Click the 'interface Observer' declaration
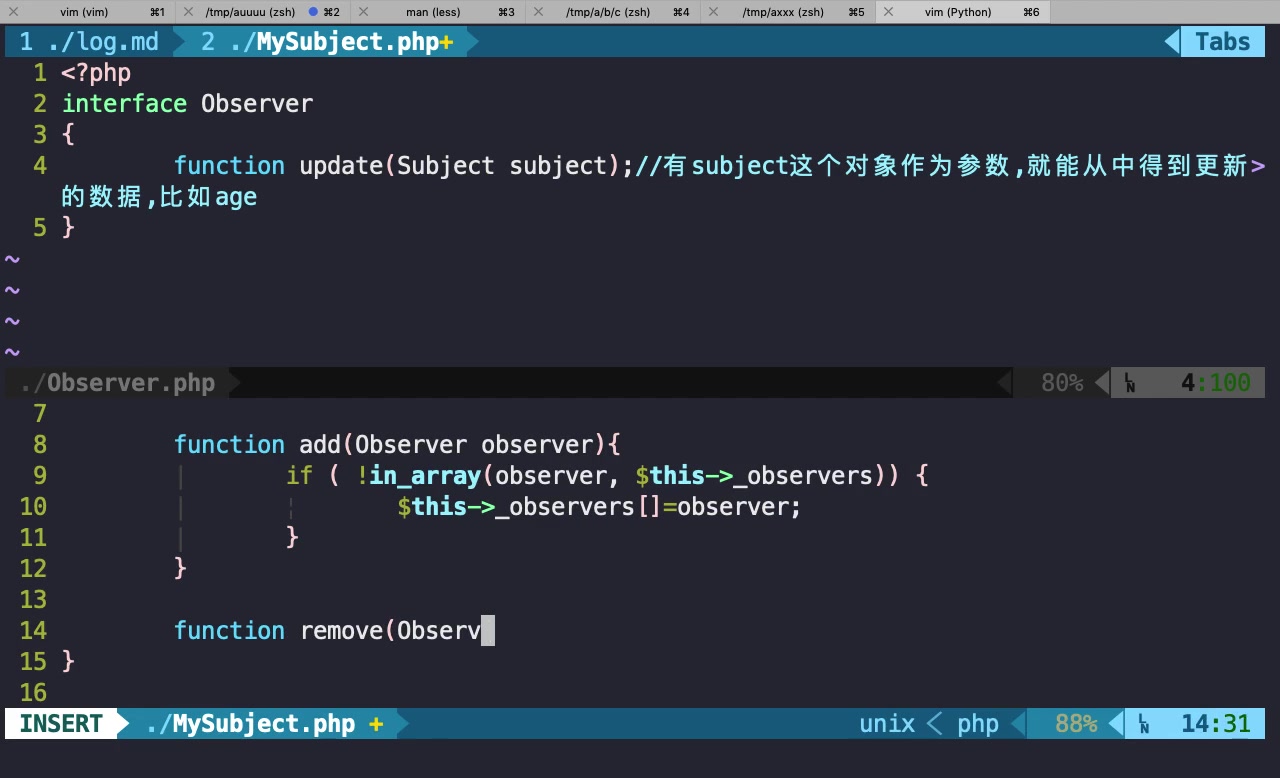The height and width of the screenshot is (778, 1280). (187, 104)
